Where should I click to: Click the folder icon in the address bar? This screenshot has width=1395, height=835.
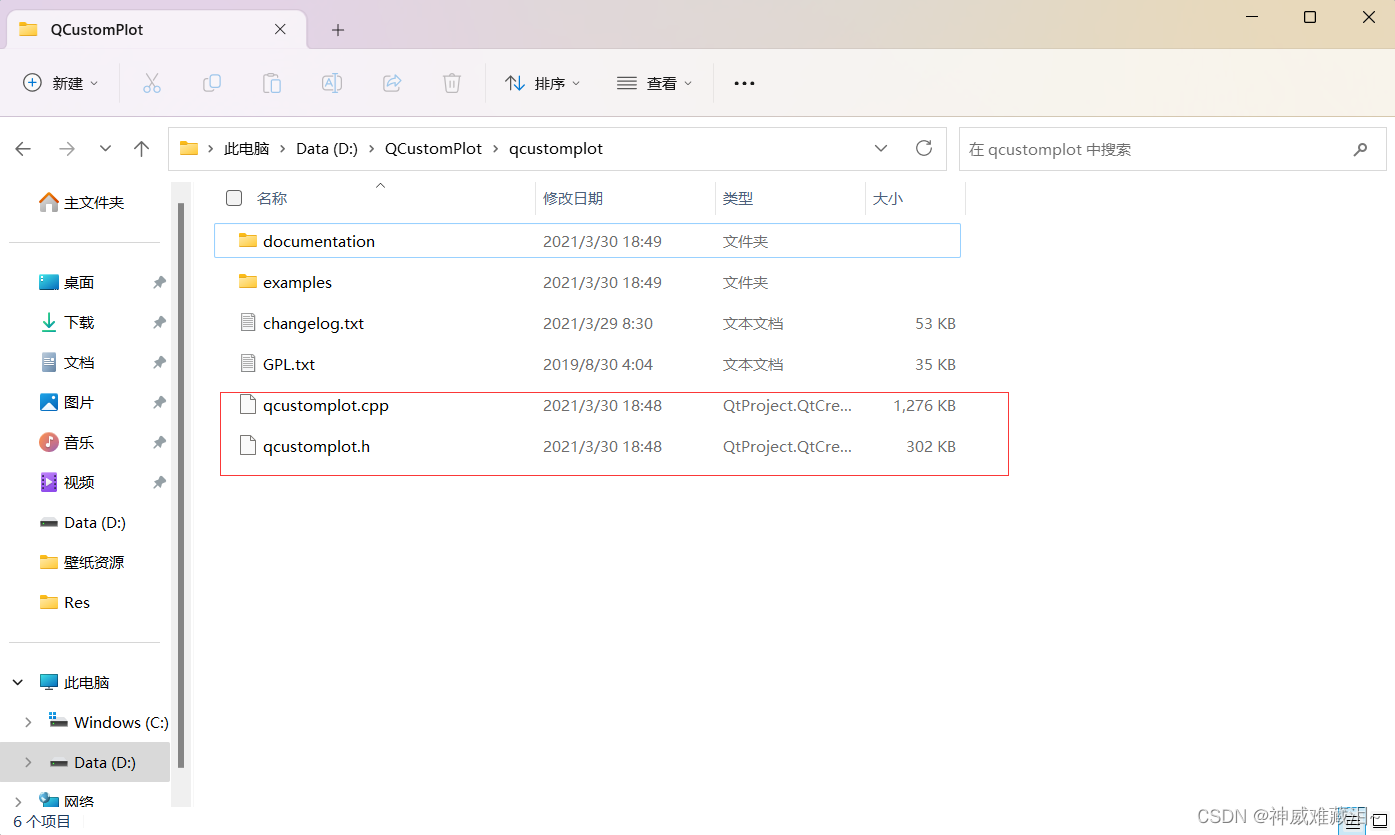(188, 149)
